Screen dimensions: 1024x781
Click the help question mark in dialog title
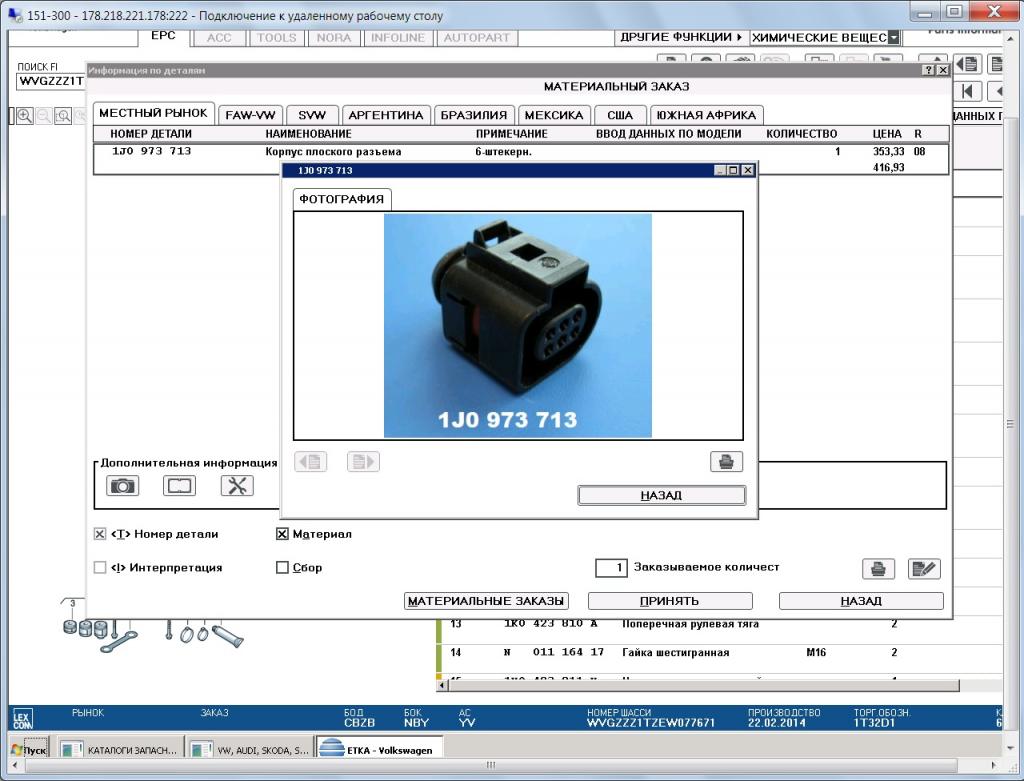click(927, 71)
